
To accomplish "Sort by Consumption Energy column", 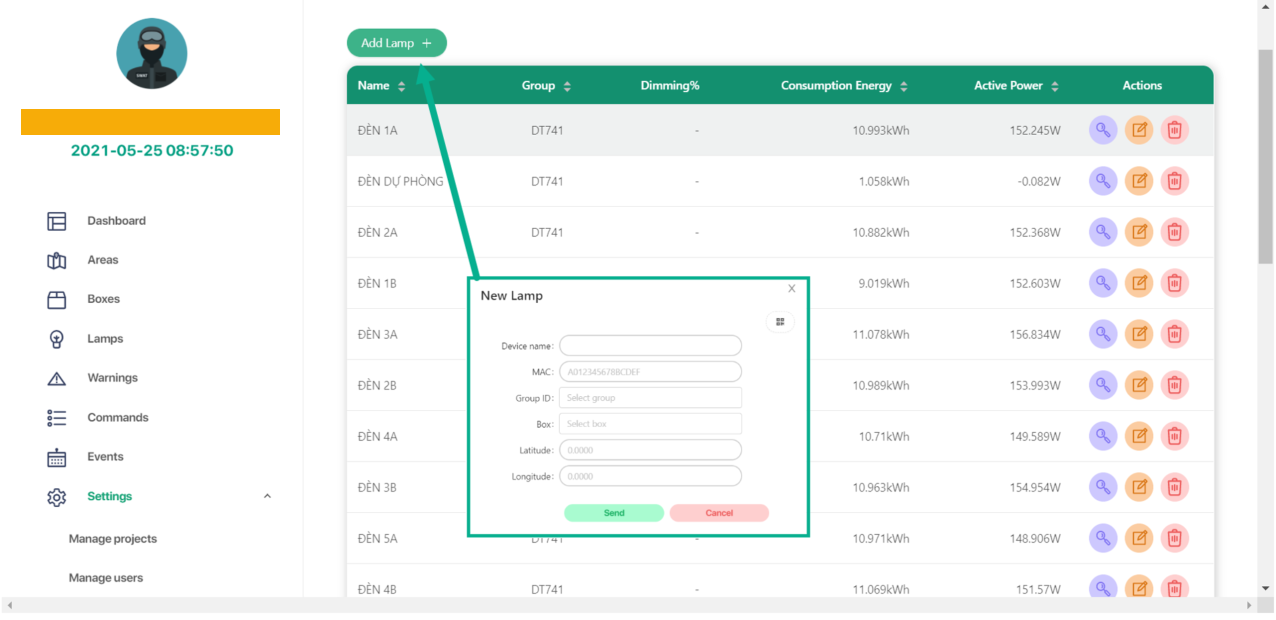I will (903, 87).
